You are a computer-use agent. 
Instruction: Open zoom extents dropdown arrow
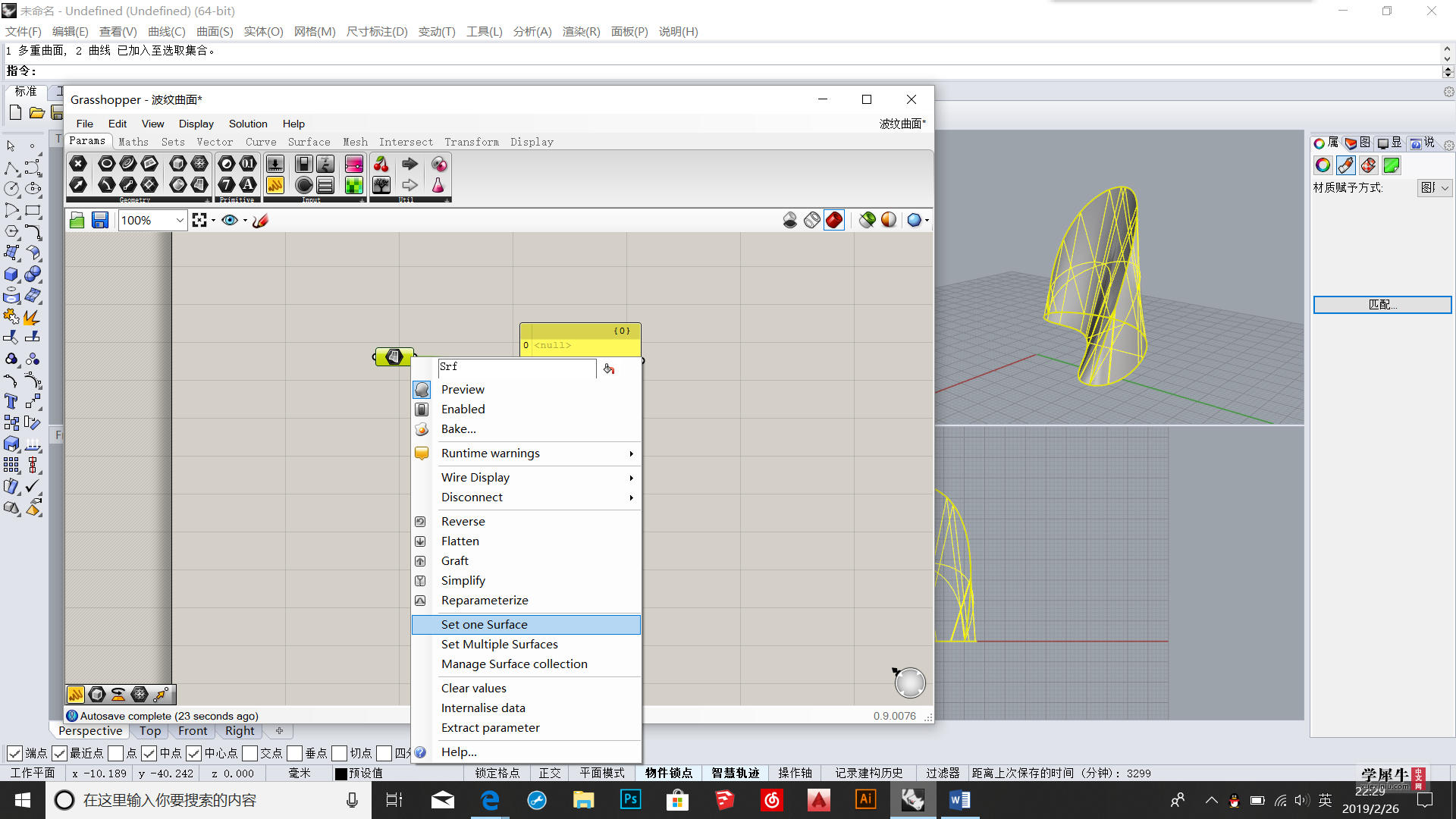213,220
